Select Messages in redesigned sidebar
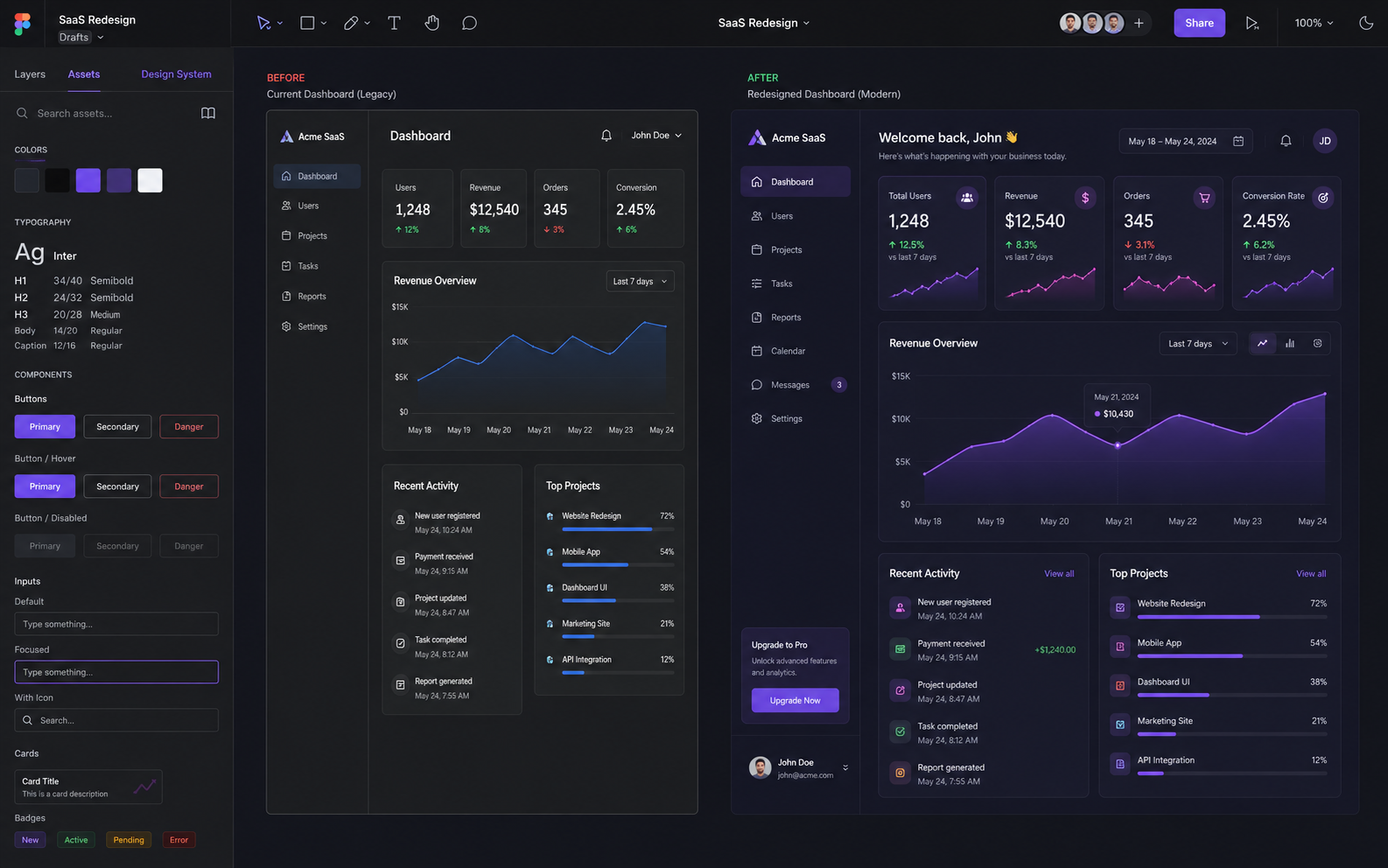Viewport: 1388px width, 868px height. [796, 385]
